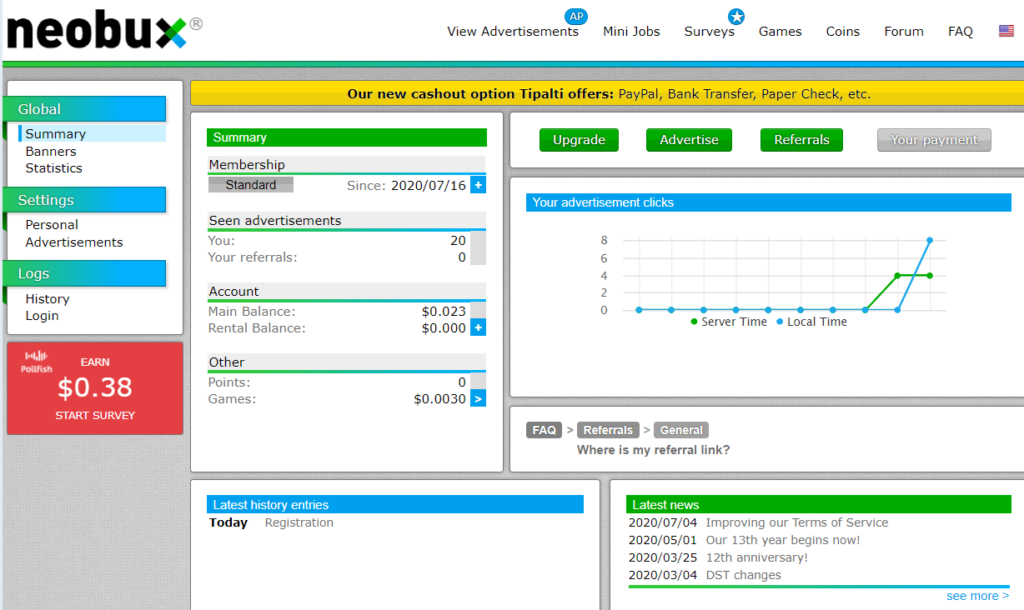Image resolution: width=1024 pixels, height=610 pixels.
Task: Go to Games section
Action: click(x=780, y=31)
